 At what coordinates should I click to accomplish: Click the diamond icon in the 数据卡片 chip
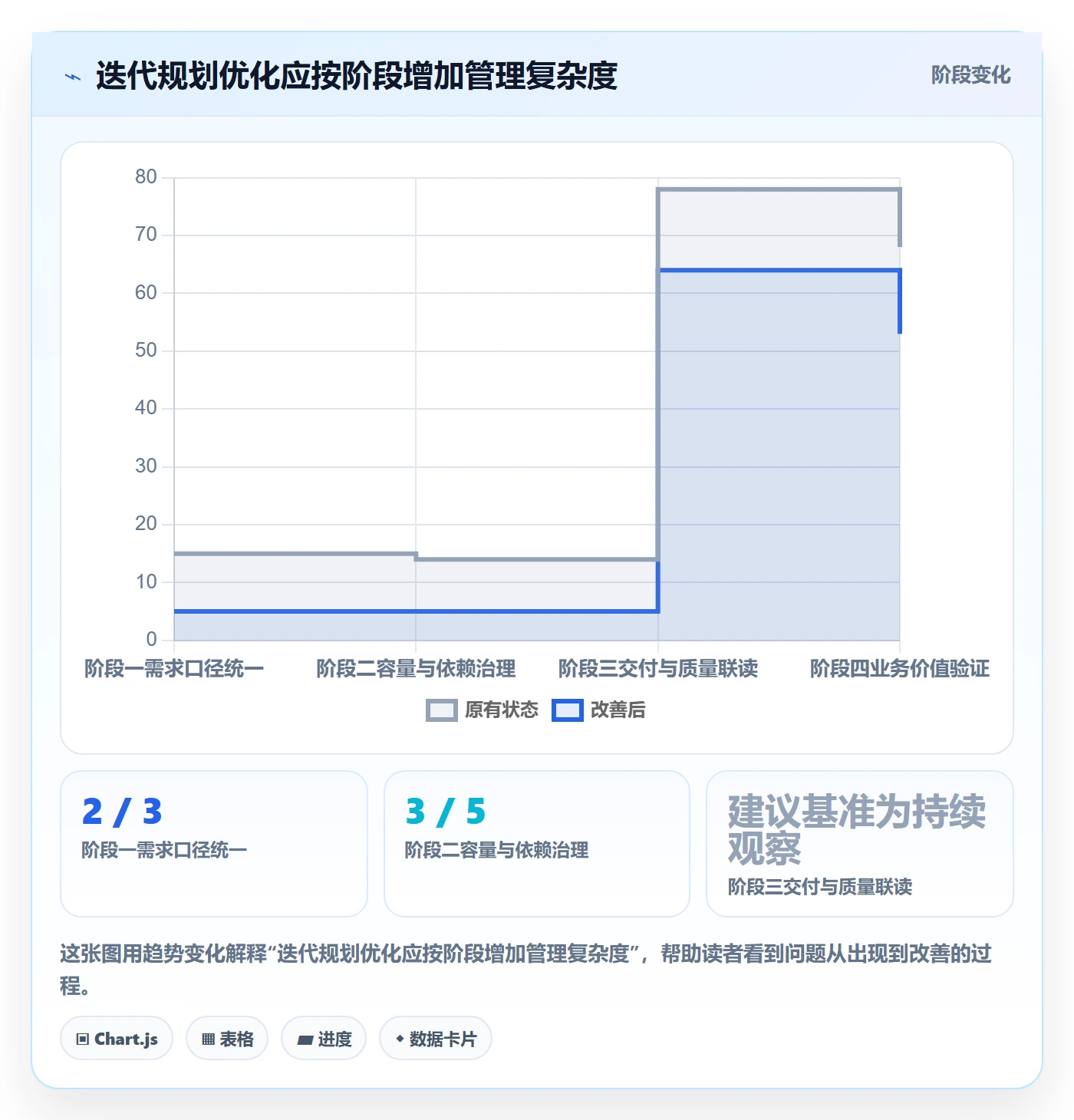point(400,1039)
